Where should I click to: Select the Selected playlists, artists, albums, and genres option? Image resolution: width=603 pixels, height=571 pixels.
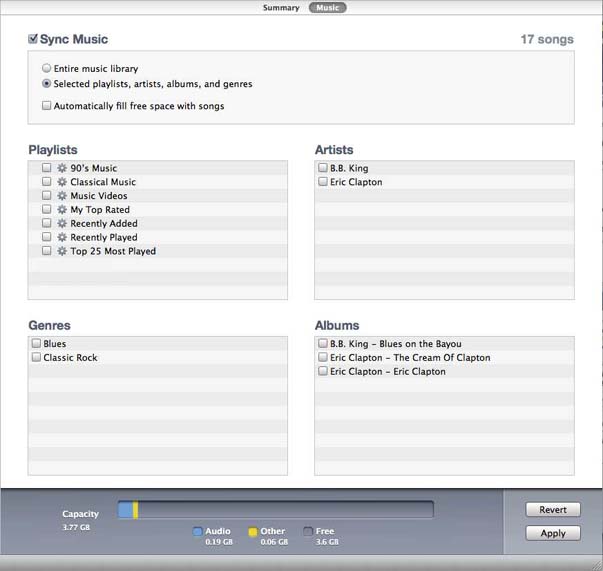click(46, 83)
